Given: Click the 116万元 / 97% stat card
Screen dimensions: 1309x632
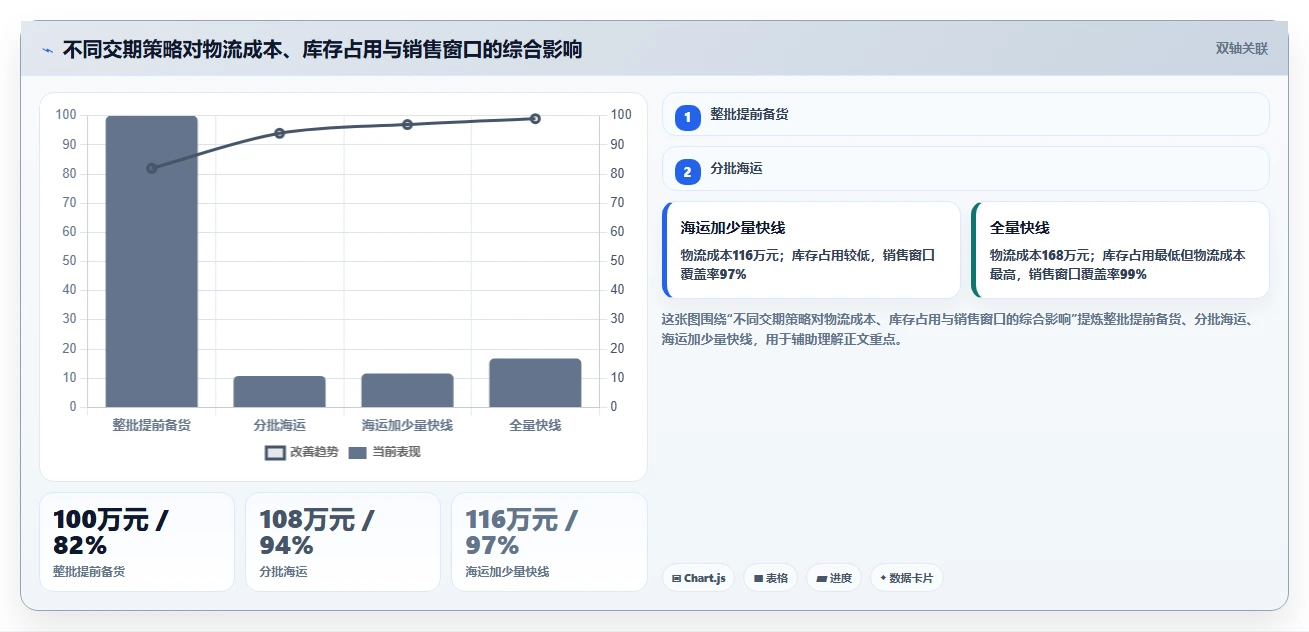Looking at the screenshot, I should coord(549,542).
